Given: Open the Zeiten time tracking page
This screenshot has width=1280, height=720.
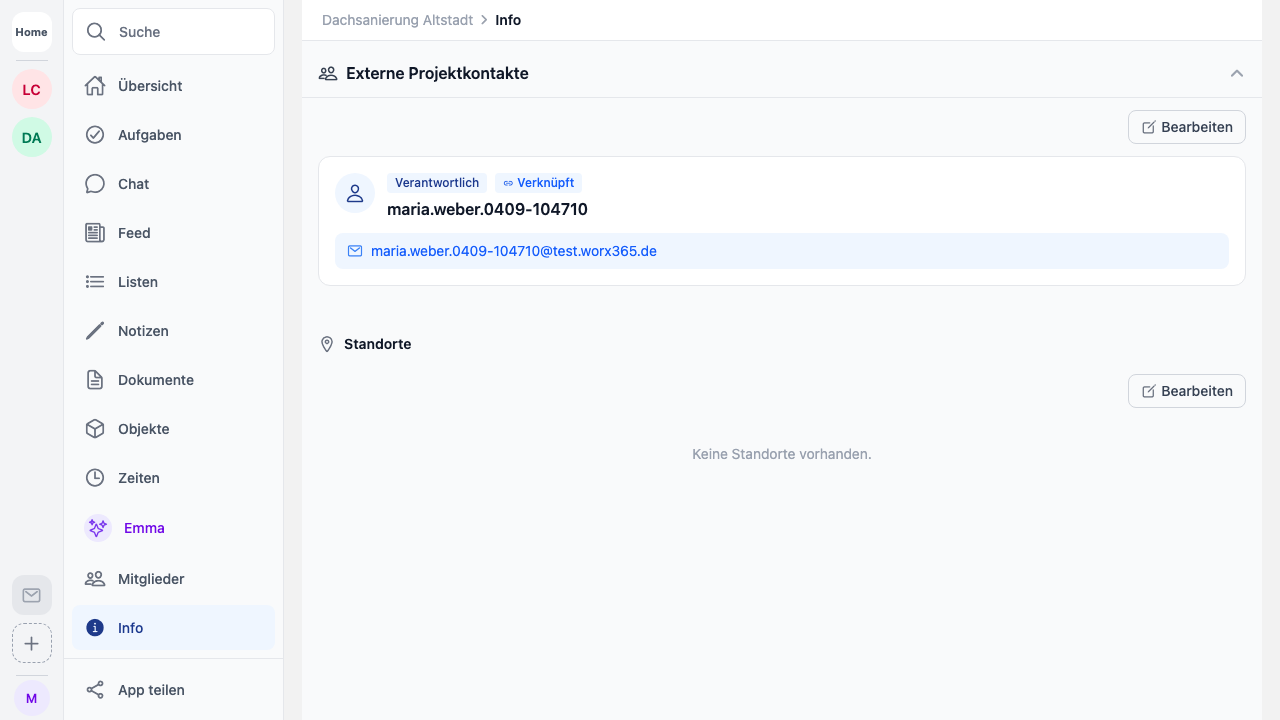Looking at the screenshot, I should [138, 478].
